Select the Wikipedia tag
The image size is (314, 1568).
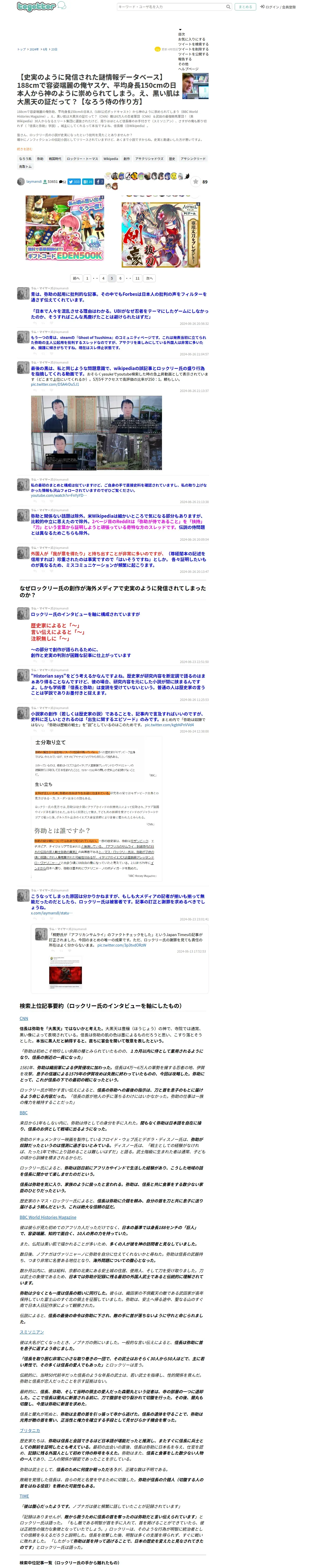[111, 158]
